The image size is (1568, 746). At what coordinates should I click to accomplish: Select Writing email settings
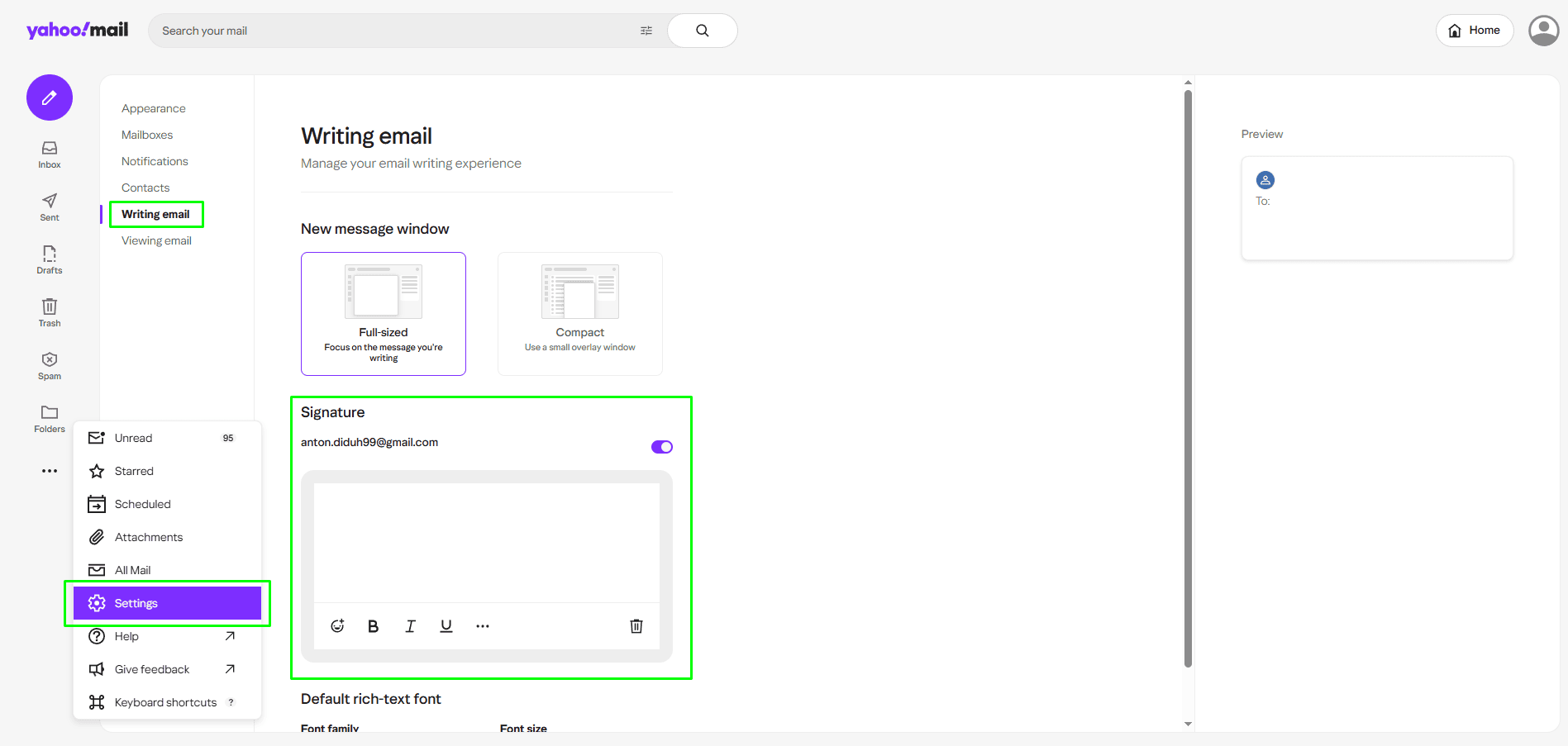[155, 214]
